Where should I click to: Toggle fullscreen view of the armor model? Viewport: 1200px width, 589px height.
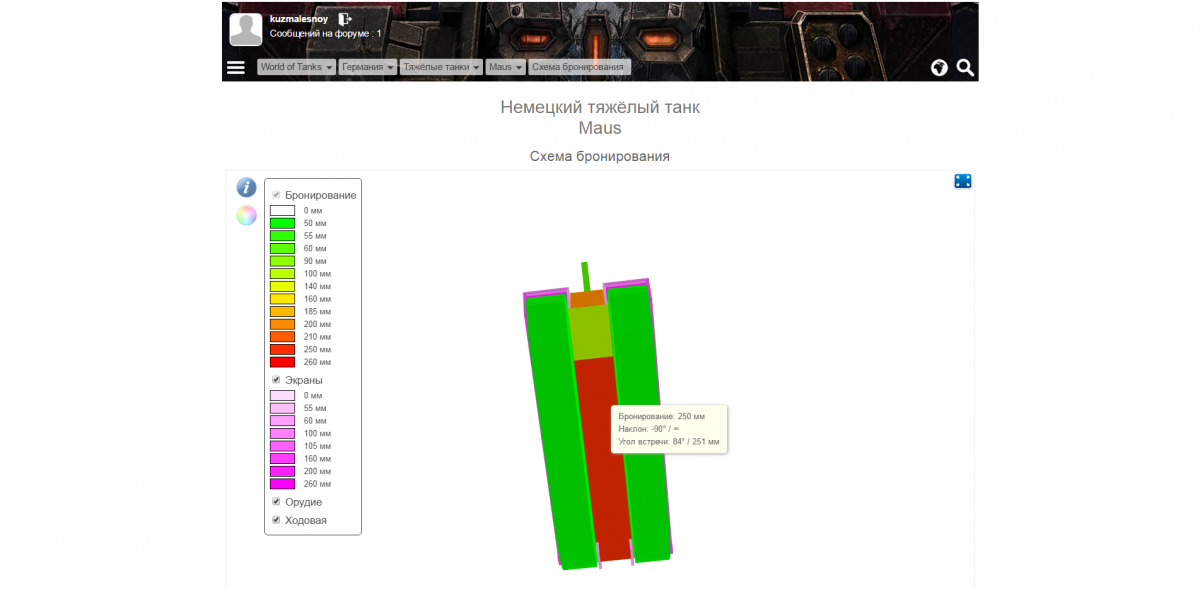(x=963, y=181)
